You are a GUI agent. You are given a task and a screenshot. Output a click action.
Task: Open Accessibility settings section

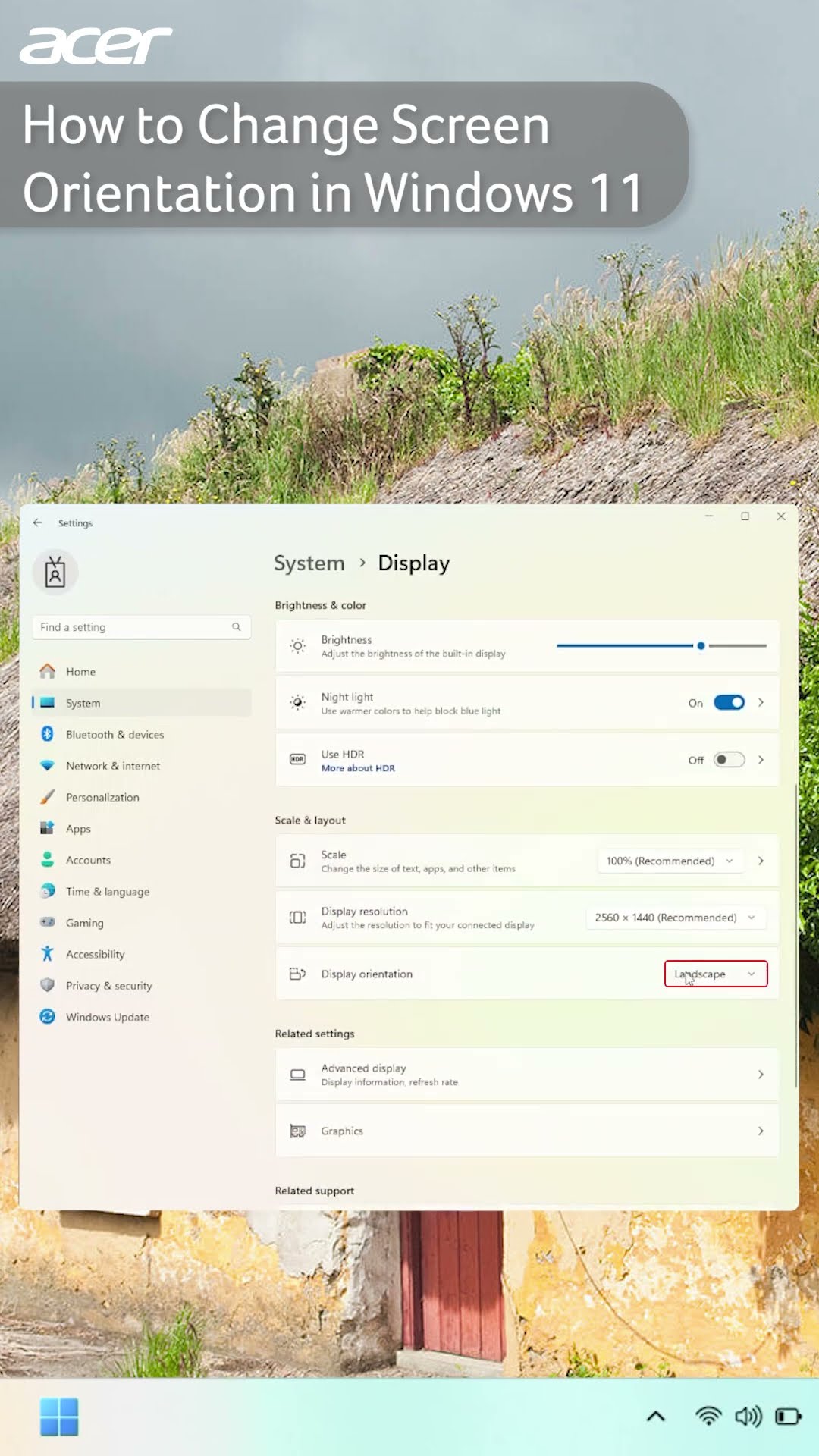click(142, 954)
